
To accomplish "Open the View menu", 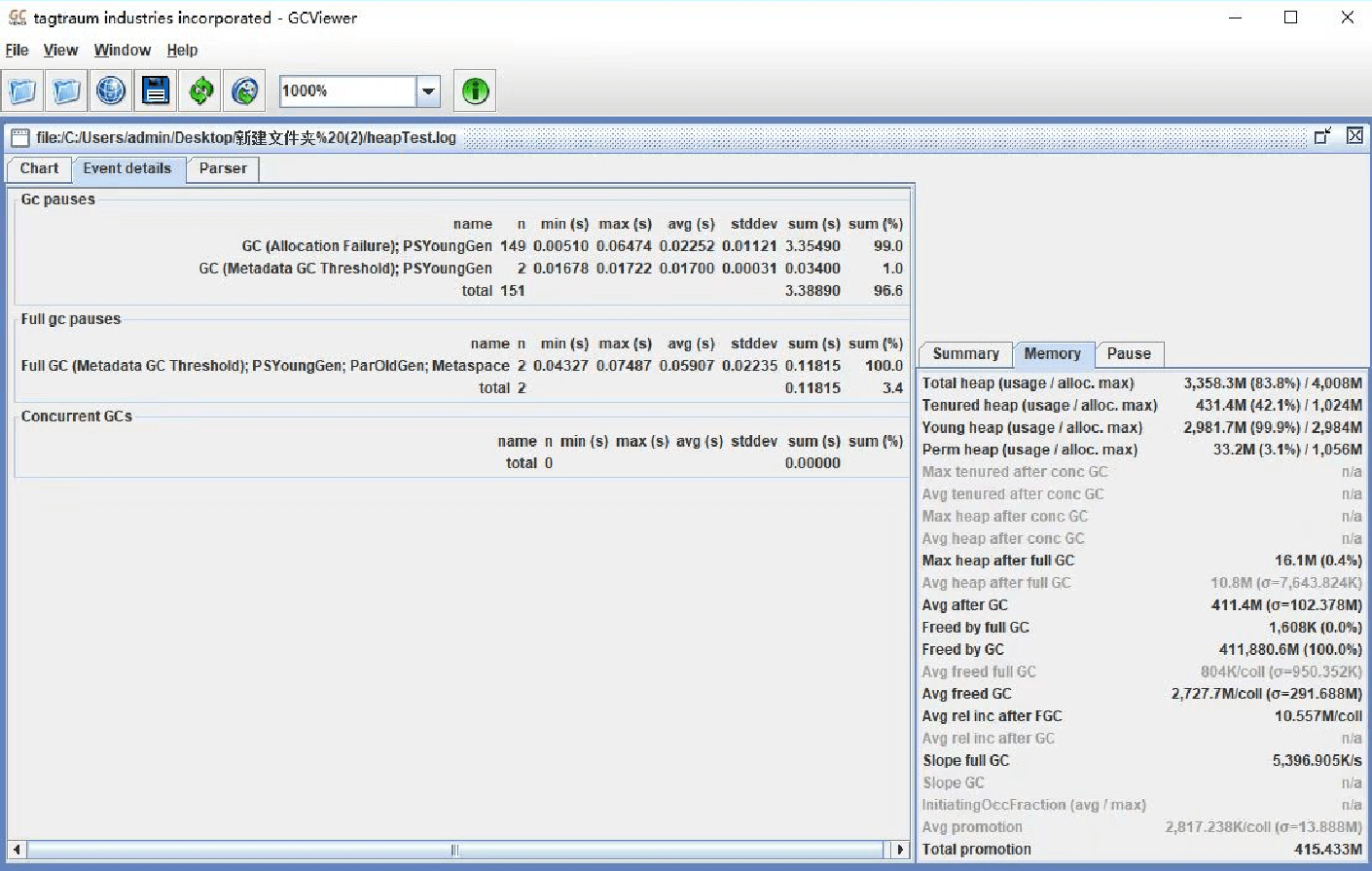I will (x=60, y=51).
